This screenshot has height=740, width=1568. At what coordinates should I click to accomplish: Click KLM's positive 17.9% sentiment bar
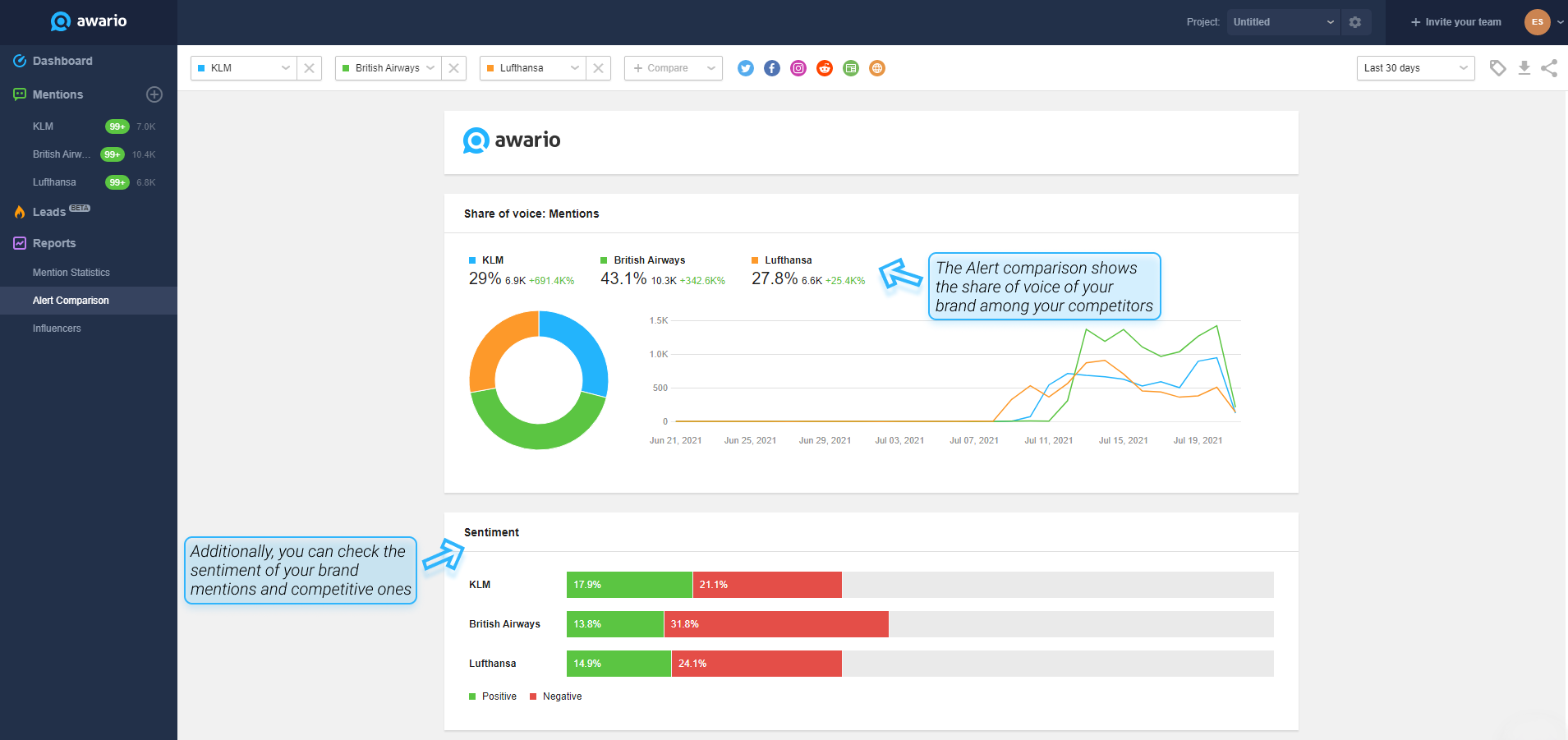click(629, 585)
